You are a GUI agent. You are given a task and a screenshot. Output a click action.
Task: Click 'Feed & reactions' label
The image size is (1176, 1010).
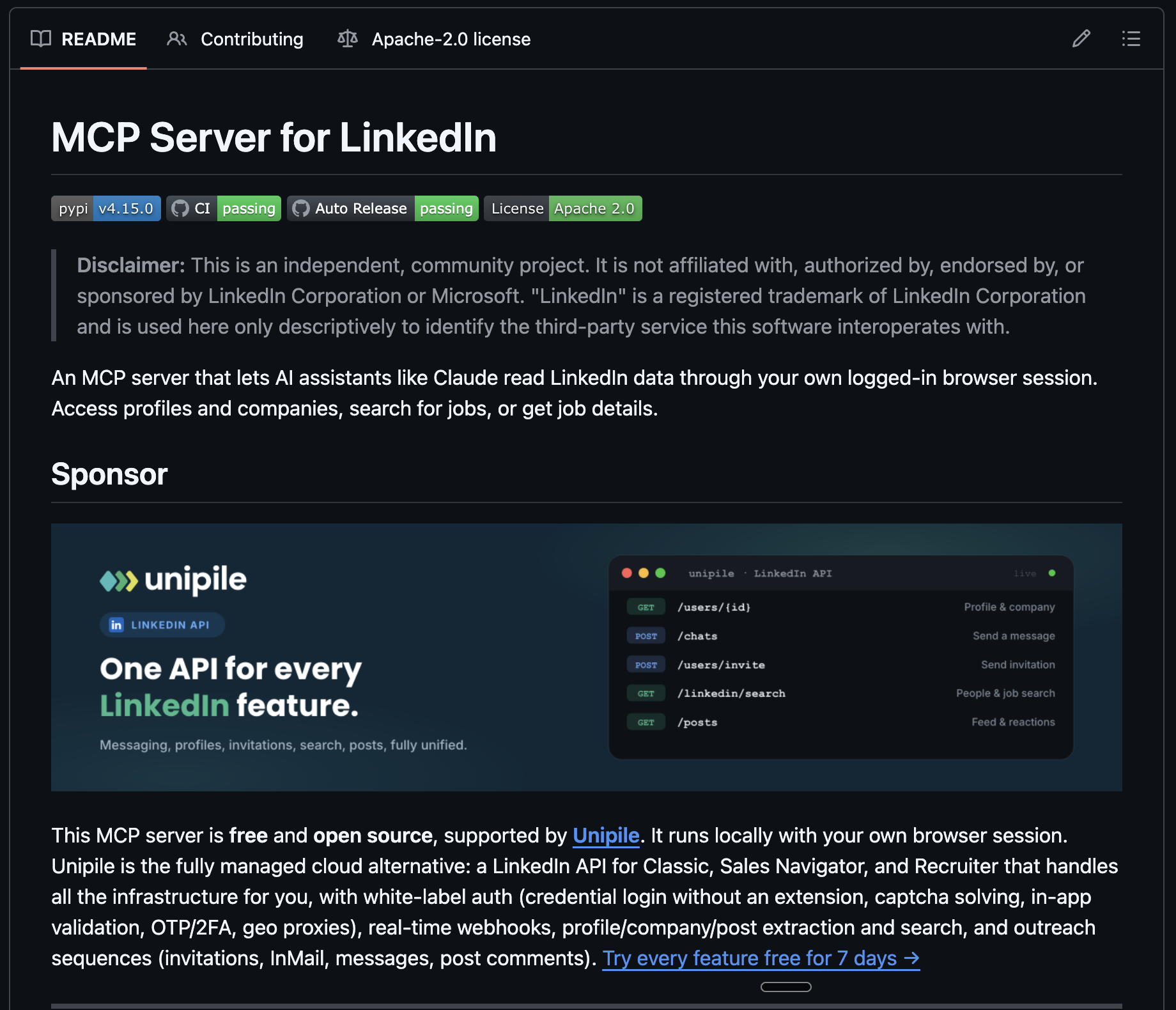point(1013,722)
